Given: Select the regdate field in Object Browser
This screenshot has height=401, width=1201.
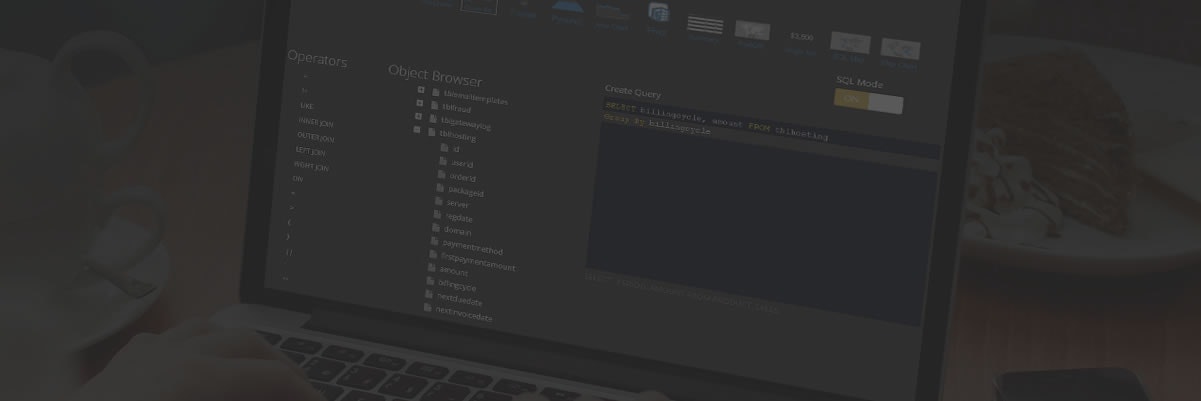Looking at the screenshot, I should [x=459, y=217].
